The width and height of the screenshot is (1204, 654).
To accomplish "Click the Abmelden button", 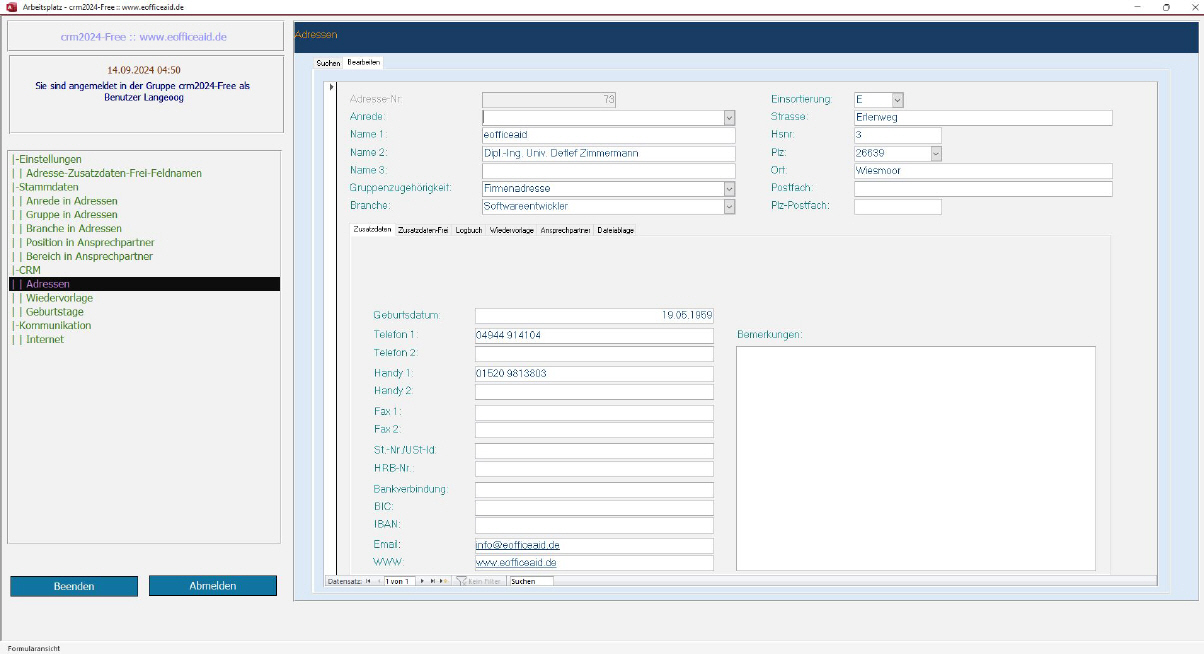I will click(212, 586).
